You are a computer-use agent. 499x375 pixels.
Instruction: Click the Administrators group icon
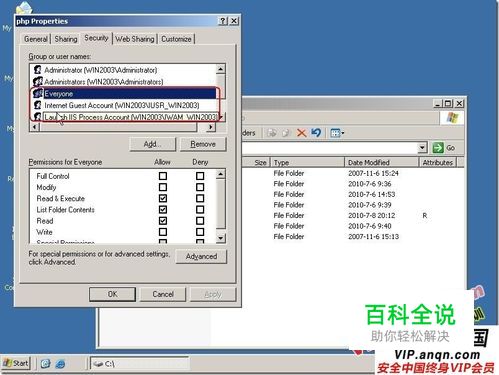38,81
